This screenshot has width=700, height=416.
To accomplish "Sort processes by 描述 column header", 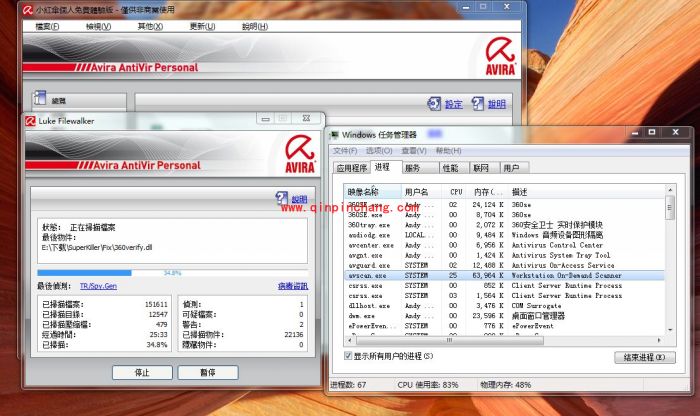I will coord(586,192).
